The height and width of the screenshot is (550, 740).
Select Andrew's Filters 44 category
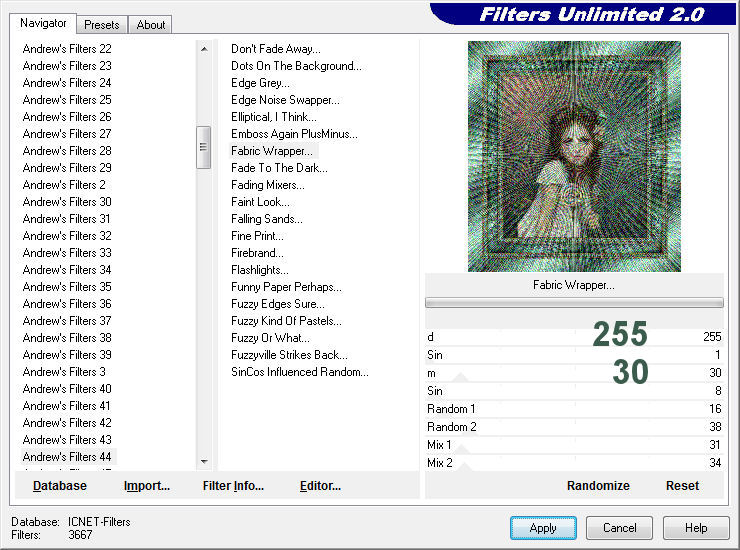click(x=67, y=457)
